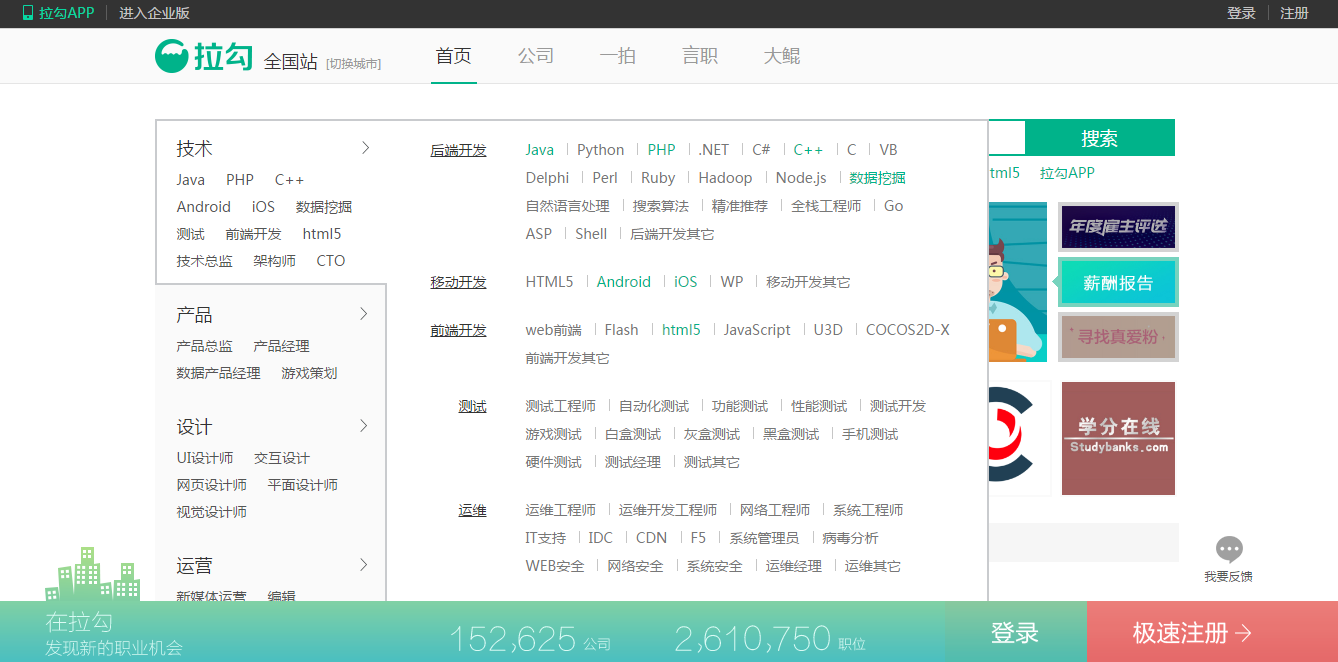1338x662 pixels.
Task: Expand the 产品 category arrow
Action: [x=364, y=314]
